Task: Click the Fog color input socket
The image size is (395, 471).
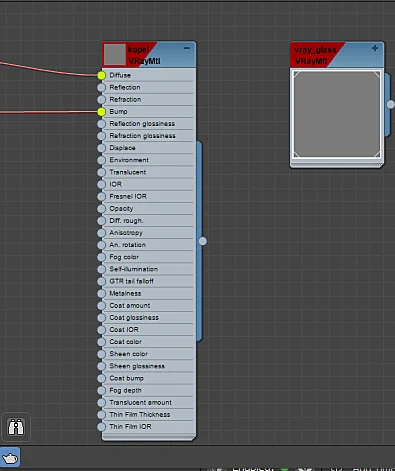Action: (102, 257)
